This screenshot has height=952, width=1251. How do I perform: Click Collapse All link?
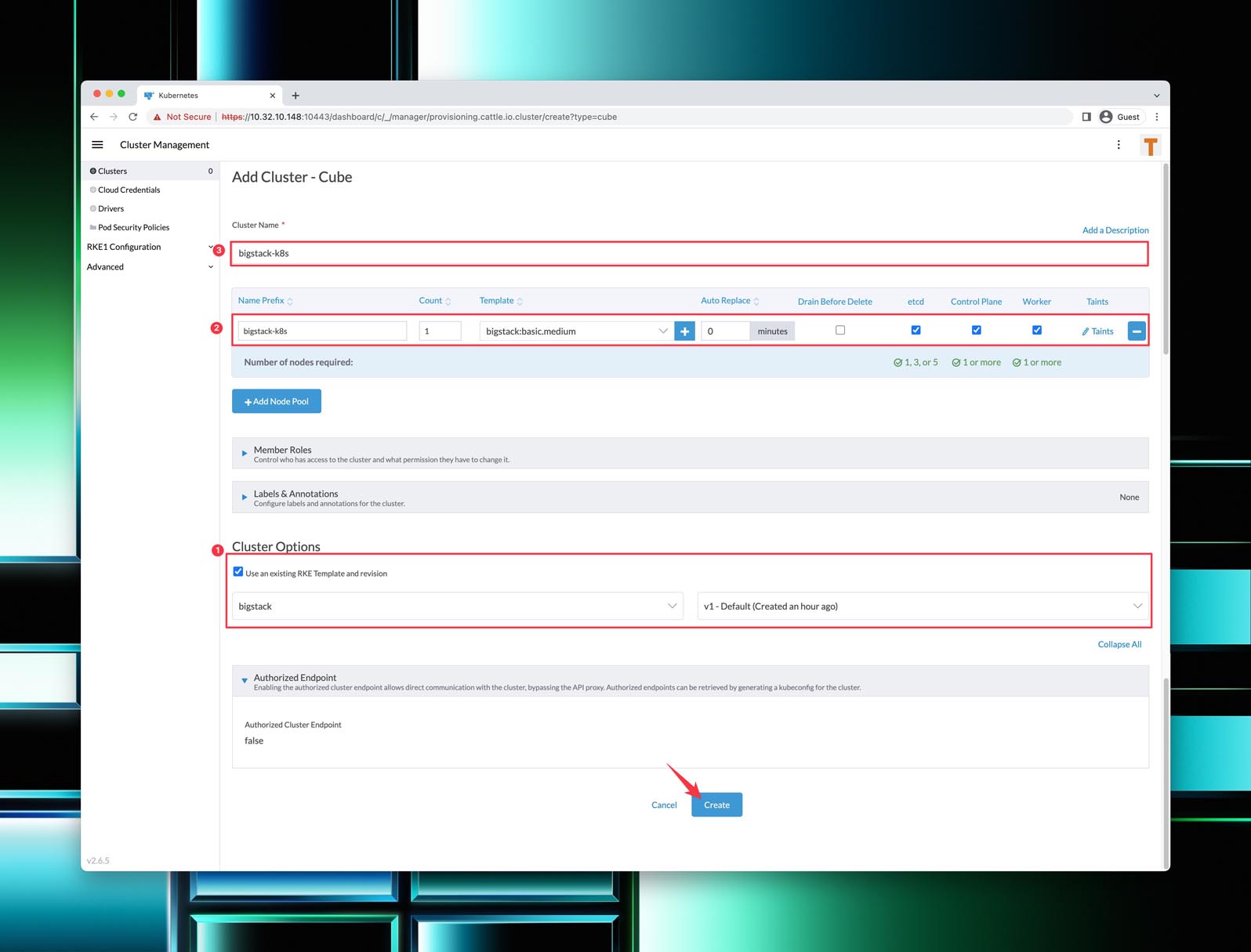point(1119,644)
